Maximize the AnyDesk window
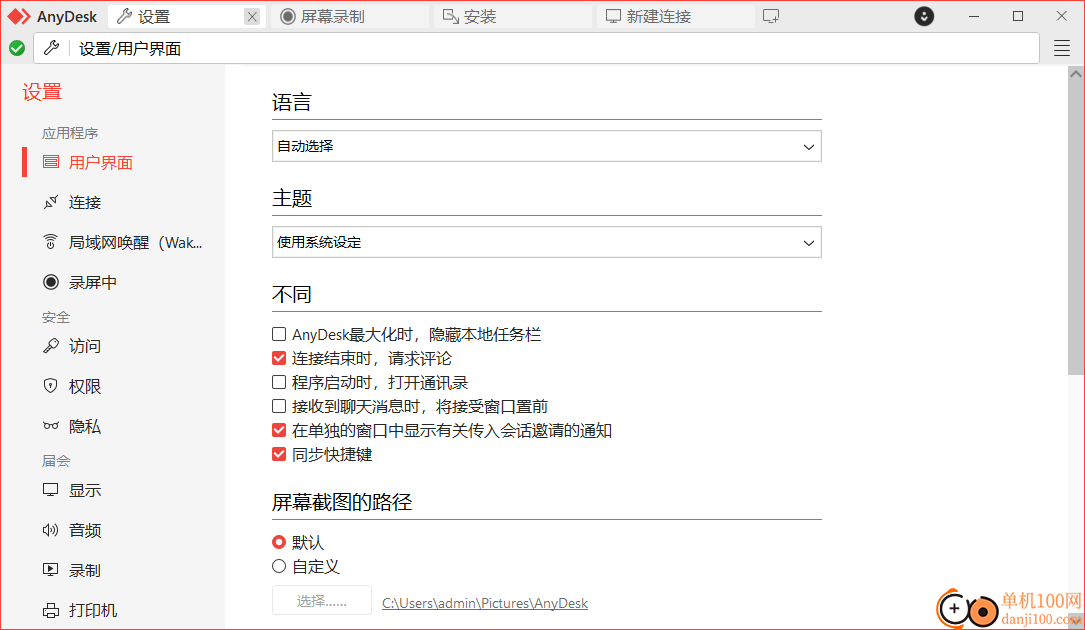 1018,16
